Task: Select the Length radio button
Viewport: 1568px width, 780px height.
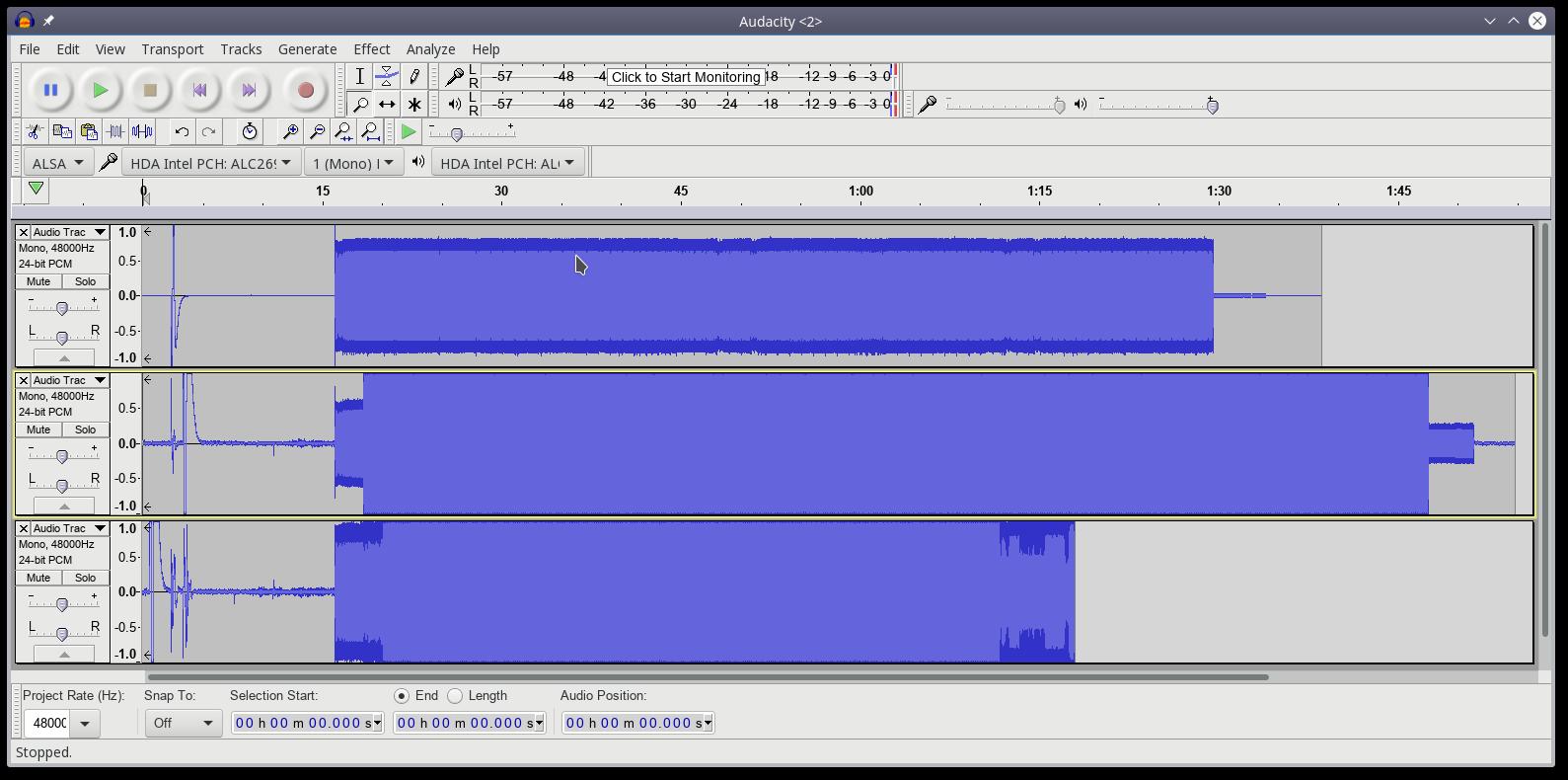Action: pos(455,696)
